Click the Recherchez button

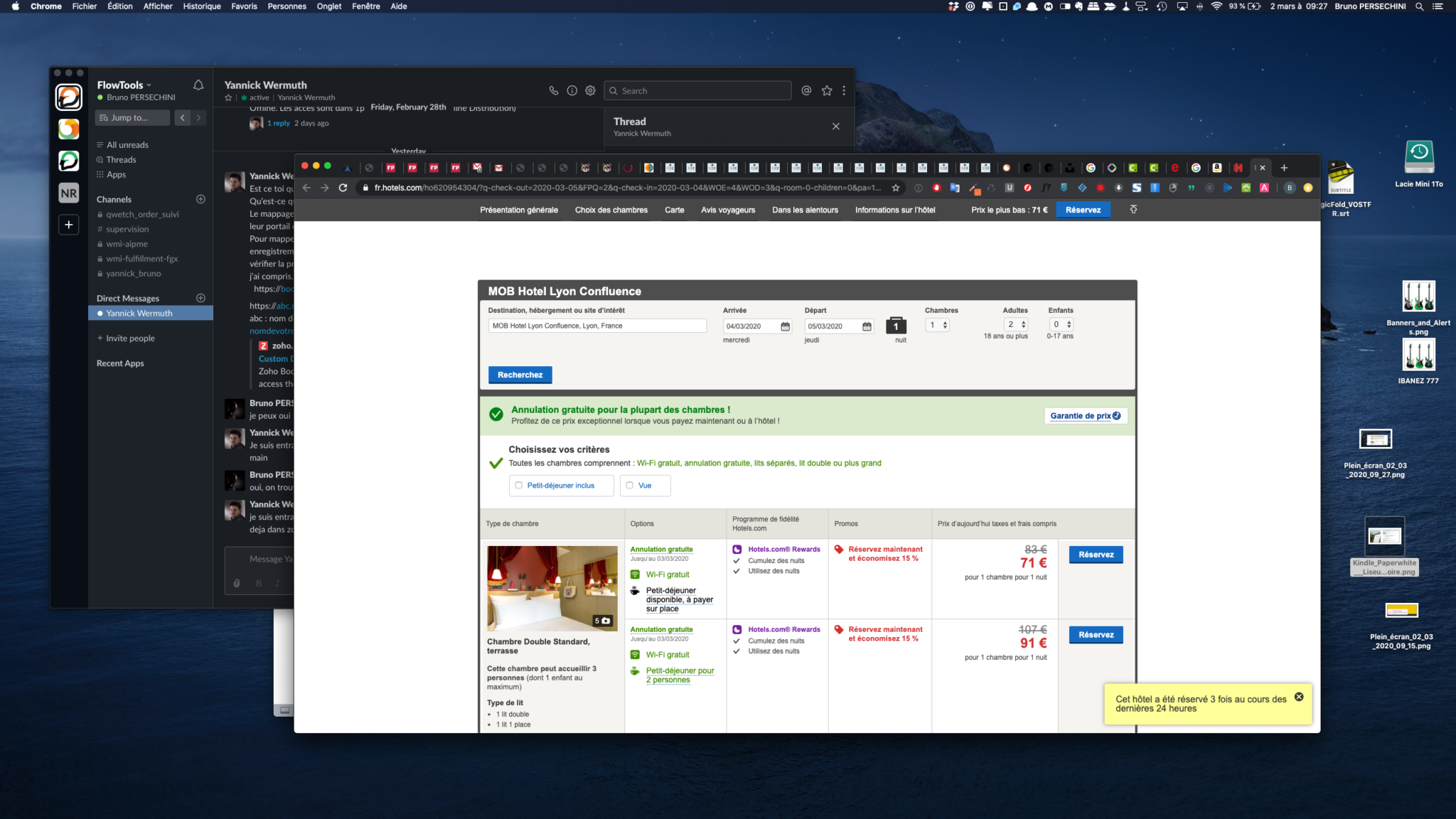pyautogui.click(x=520, y=375)
